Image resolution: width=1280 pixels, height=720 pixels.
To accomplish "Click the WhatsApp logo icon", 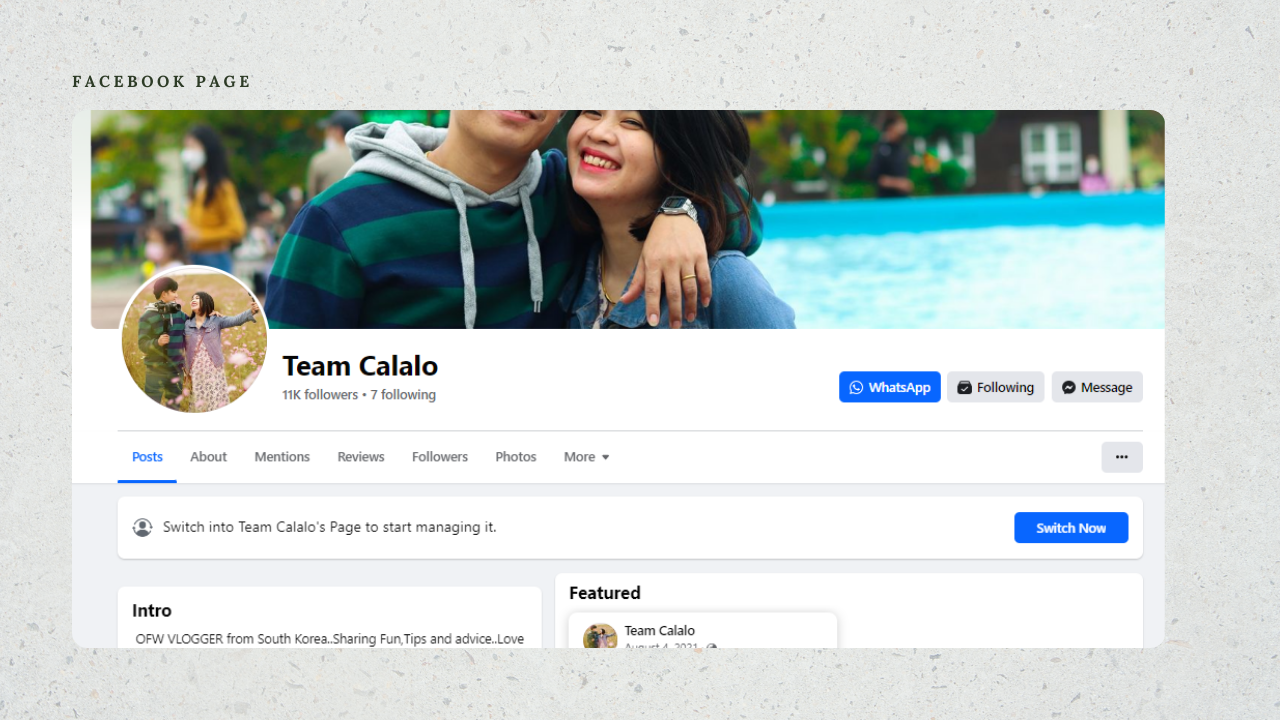I will coord(856,387).
